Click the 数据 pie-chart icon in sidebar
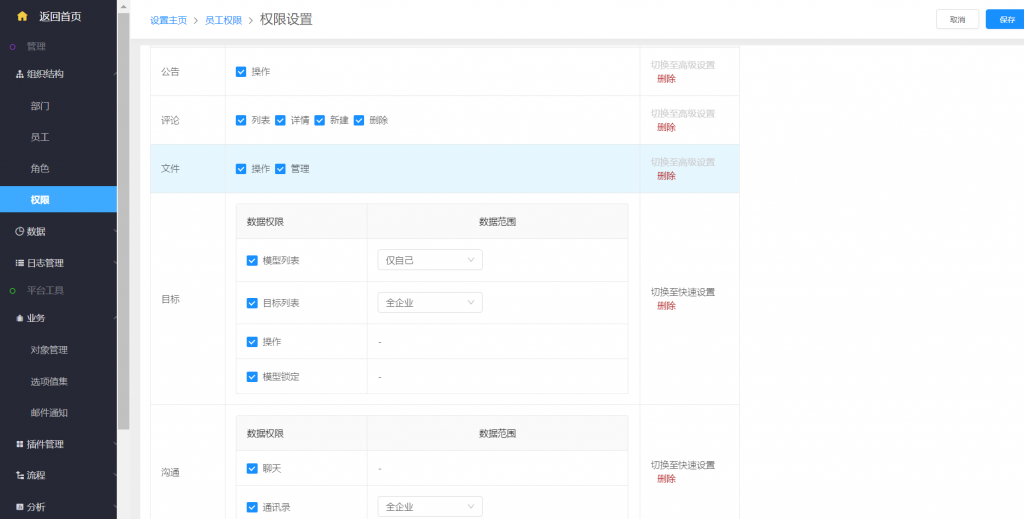This screenshot has width=1024, height=519. (19, 231)
